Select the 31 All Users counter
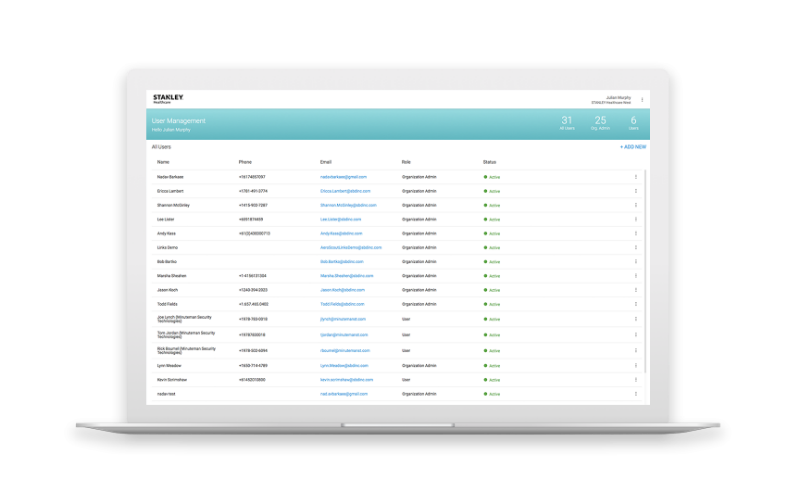800x504 pixels. pos(567,123)
